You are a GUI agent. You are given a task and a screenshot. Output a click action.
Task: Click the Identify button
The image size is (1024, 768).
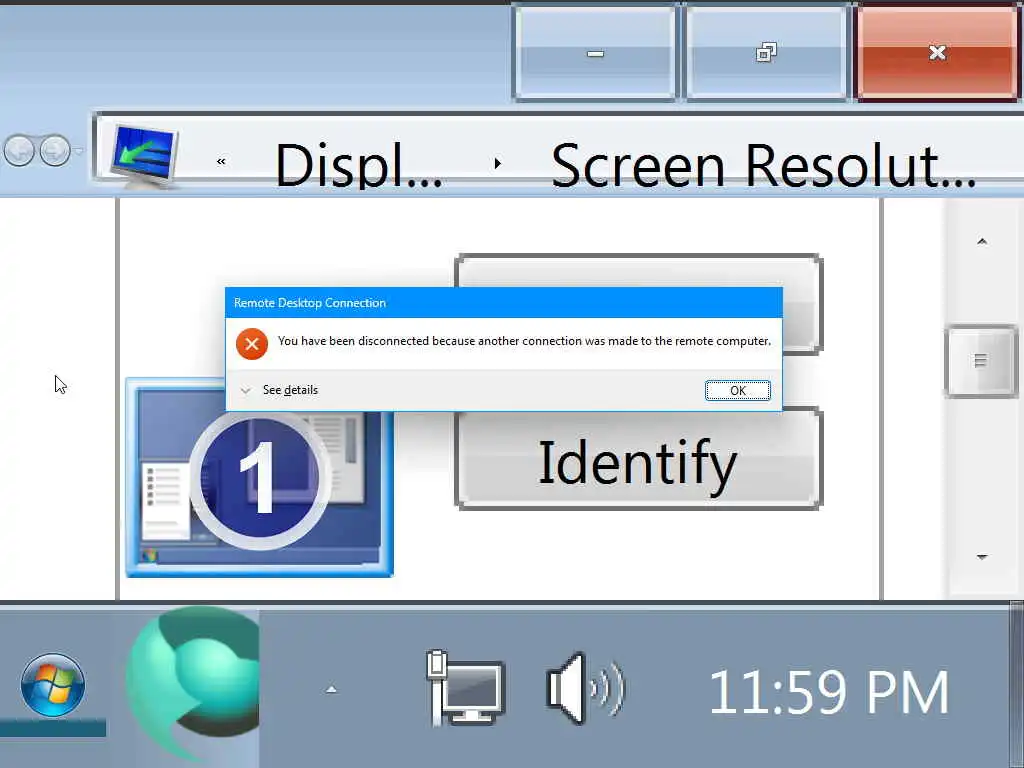(x=638, y=459)
